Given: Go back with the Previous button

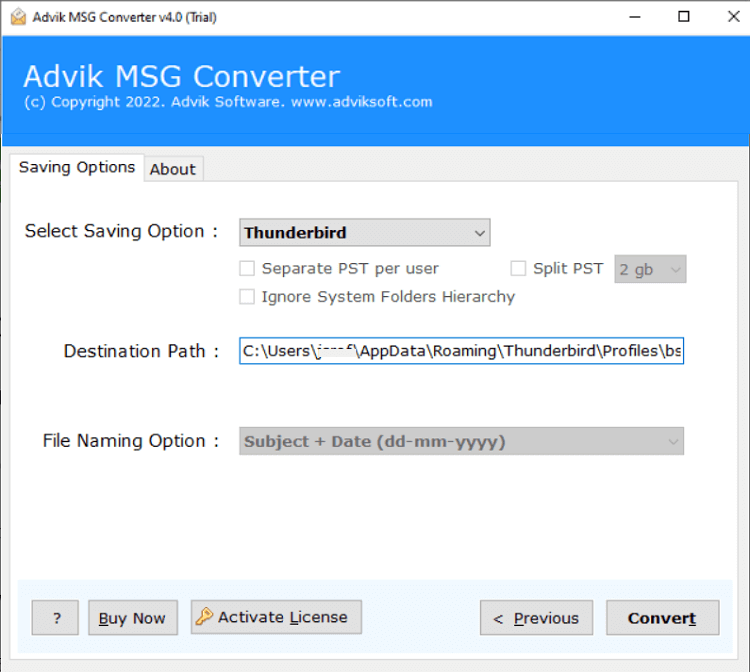Looking at the screenshot, I should tap(536, 618).
